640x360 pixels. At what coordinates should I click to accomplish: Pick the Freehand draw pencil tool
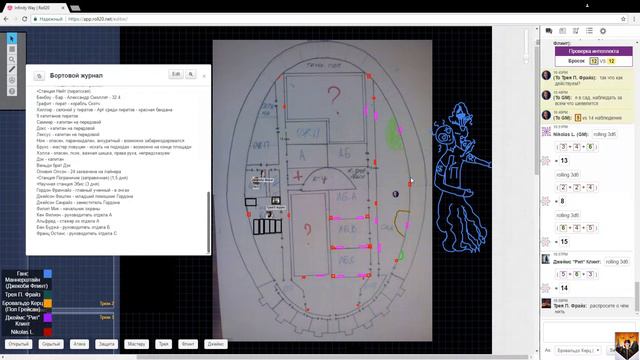pyautogui.click(x=12, y=70)
